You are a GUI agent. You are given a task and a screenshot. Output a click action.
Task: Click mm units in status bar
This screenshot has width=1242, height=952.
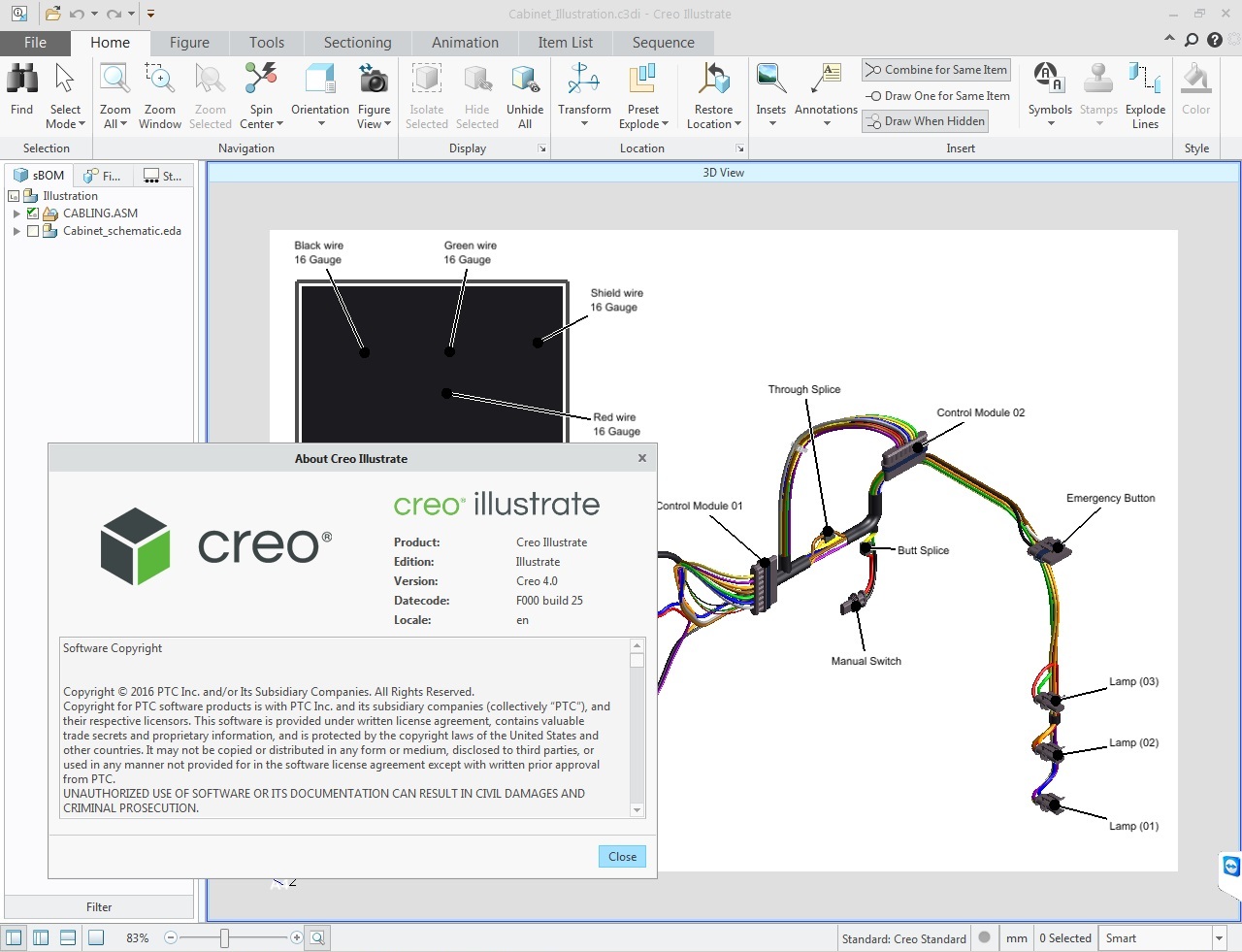point(1016,938)
